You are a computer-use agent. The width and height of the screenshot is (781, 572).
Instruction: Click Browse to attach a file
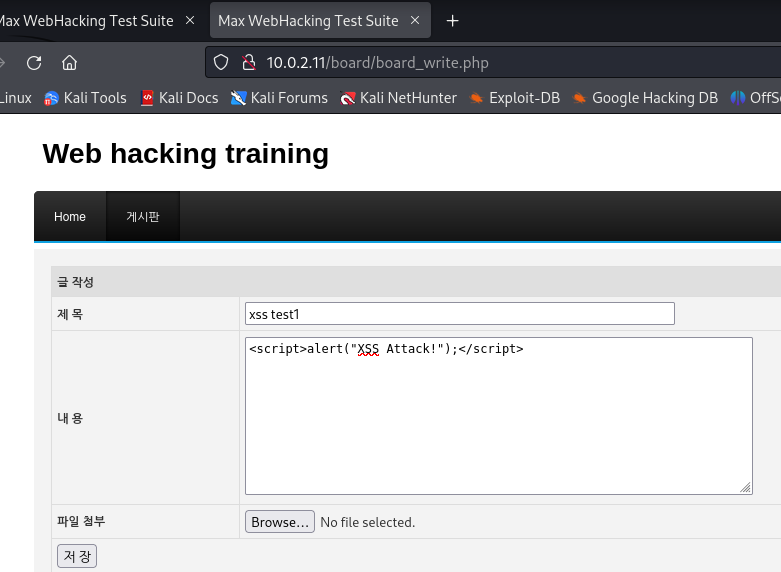[x=280, y=522]
